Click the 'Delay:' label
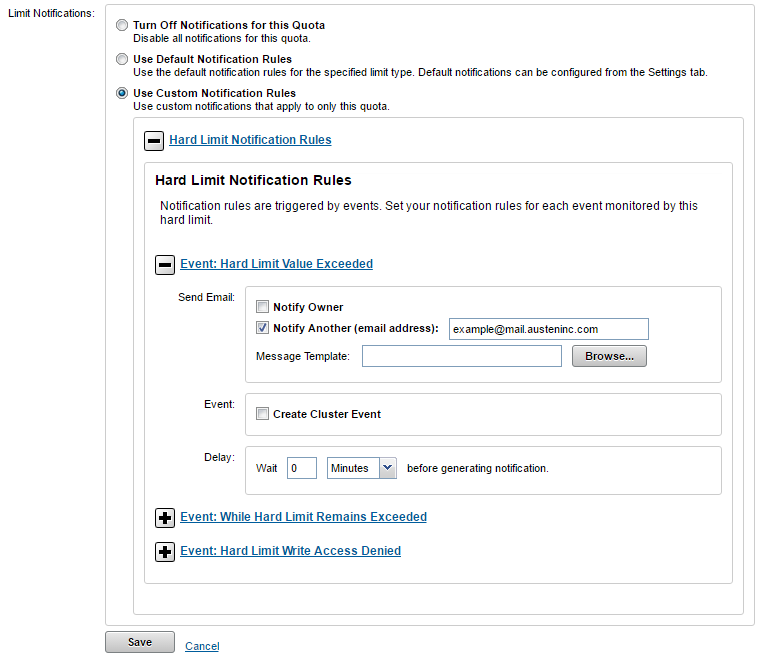Image resolution: width=764 pixels, height=667 pixels. (219, 457)
